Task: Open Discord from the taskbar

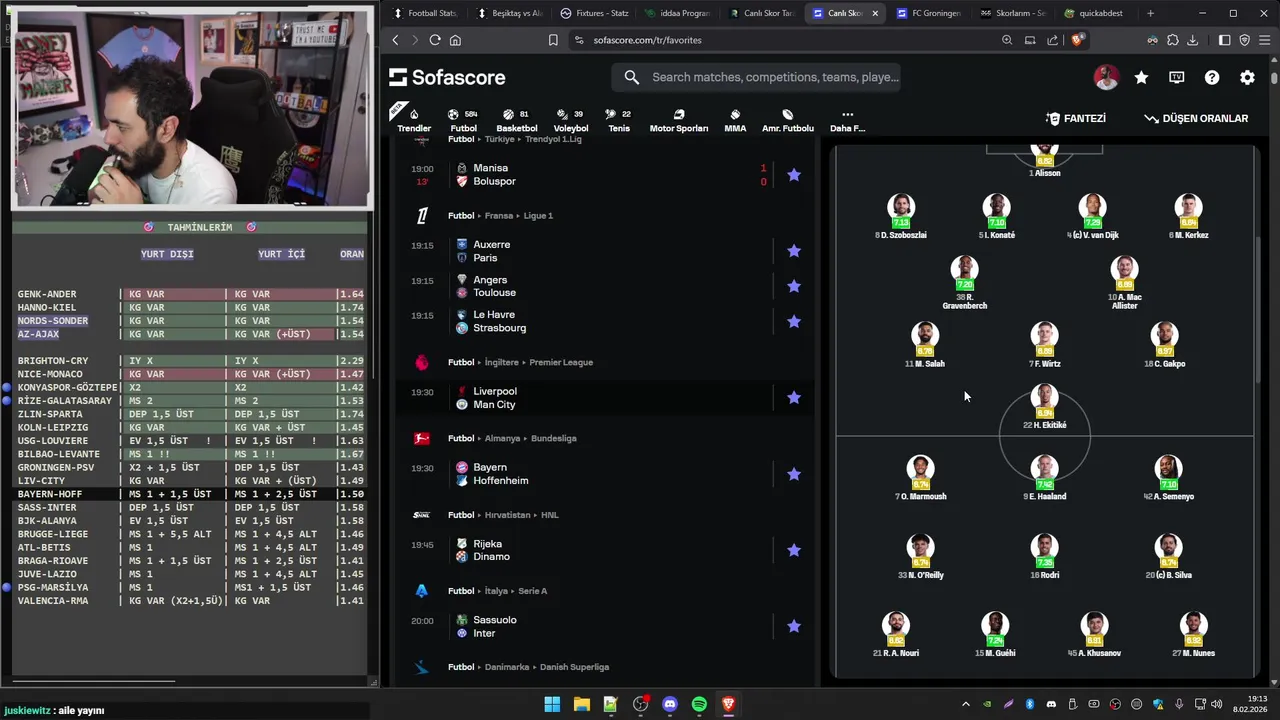Action: tap(670, 704)
